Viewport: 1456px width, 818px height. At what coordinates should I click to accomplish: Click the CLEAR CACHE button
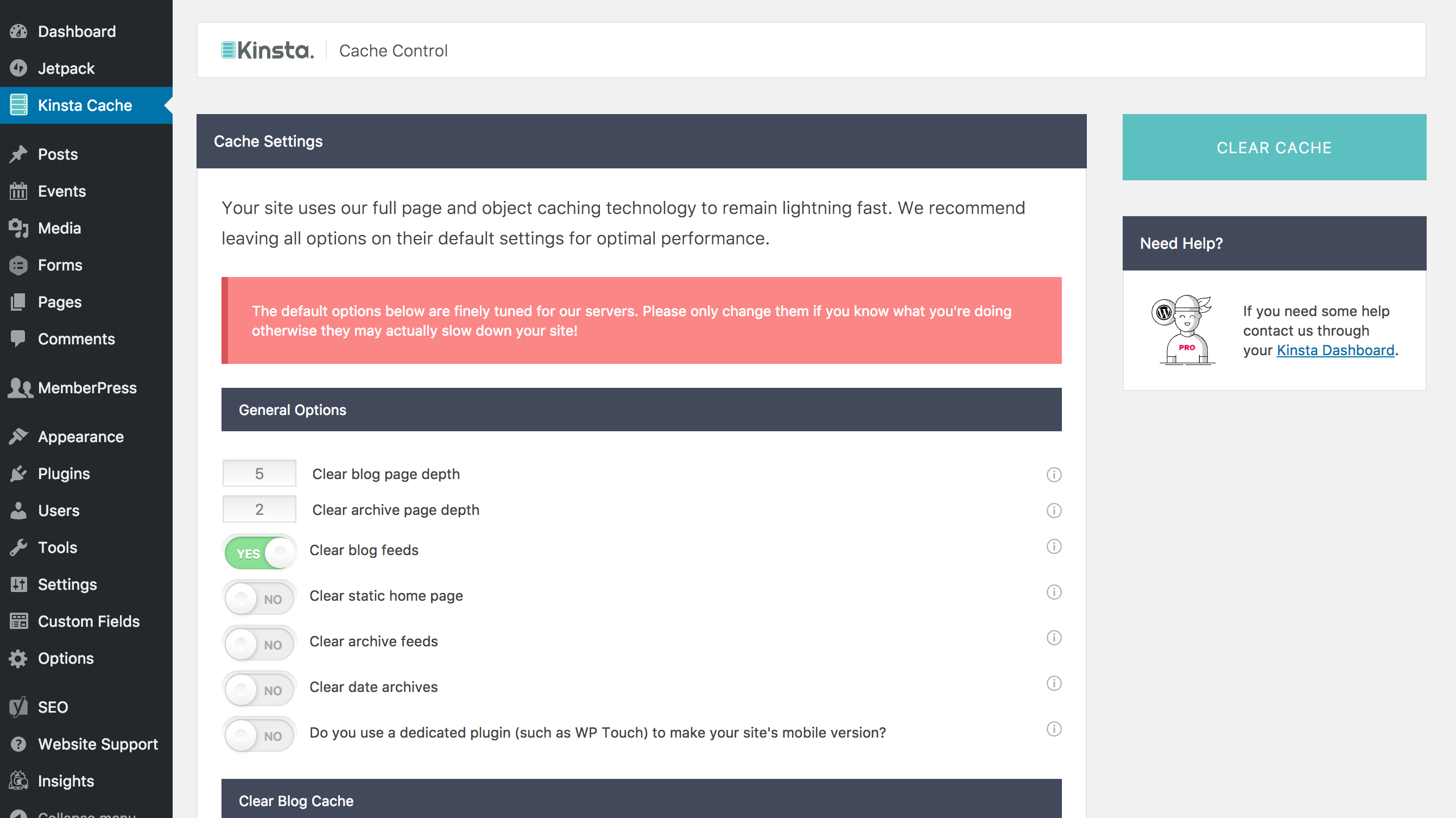coord(1274,147)
